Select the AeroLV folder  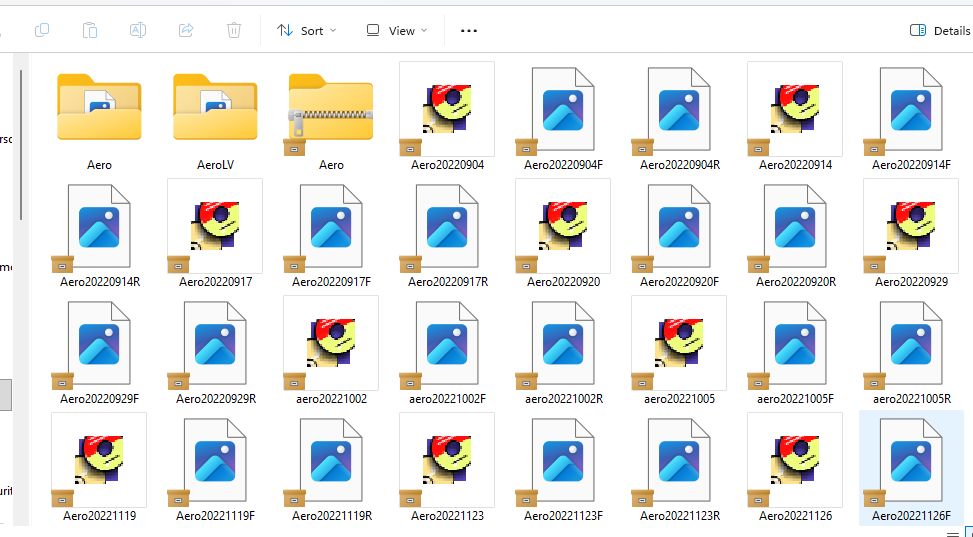pos(215,118)
